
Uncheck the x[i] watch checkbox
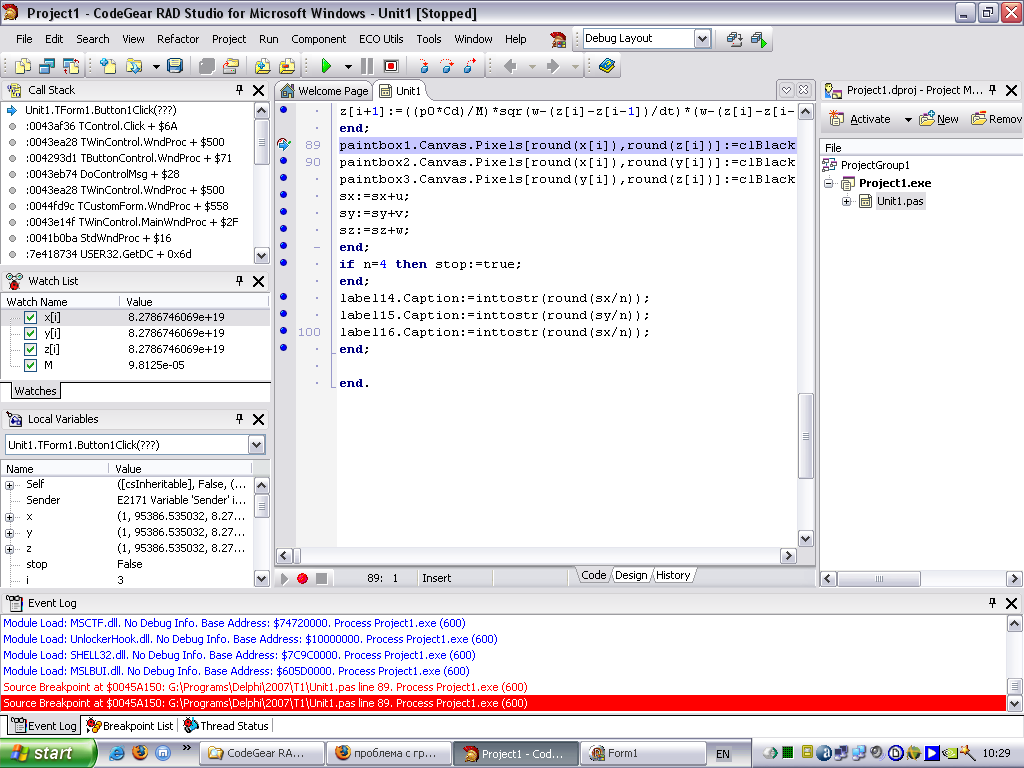pos(30,317)
